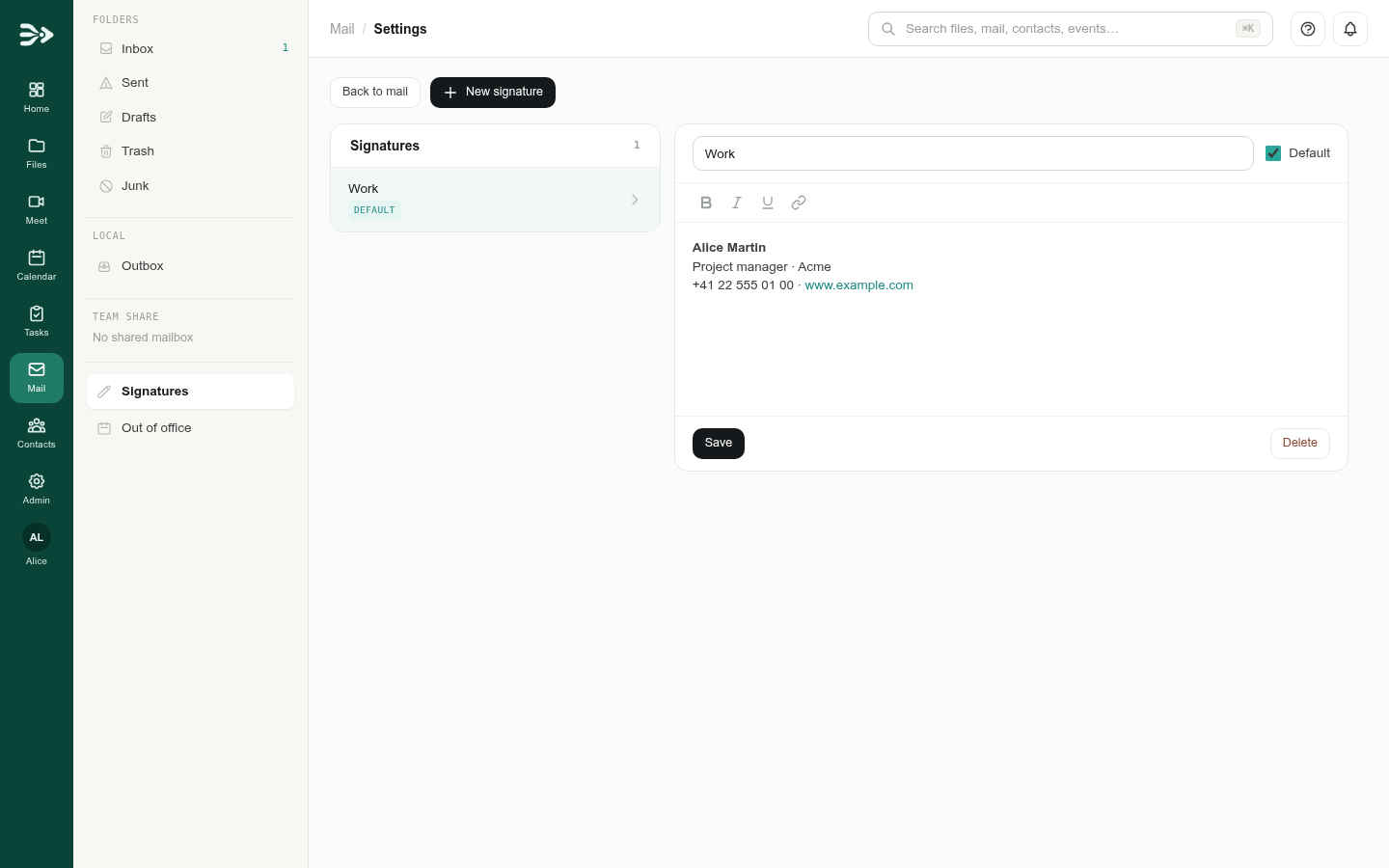Click the DEFAULT badge on Work
Viewport: 1389px width, 868px height.
click(374, 210)
